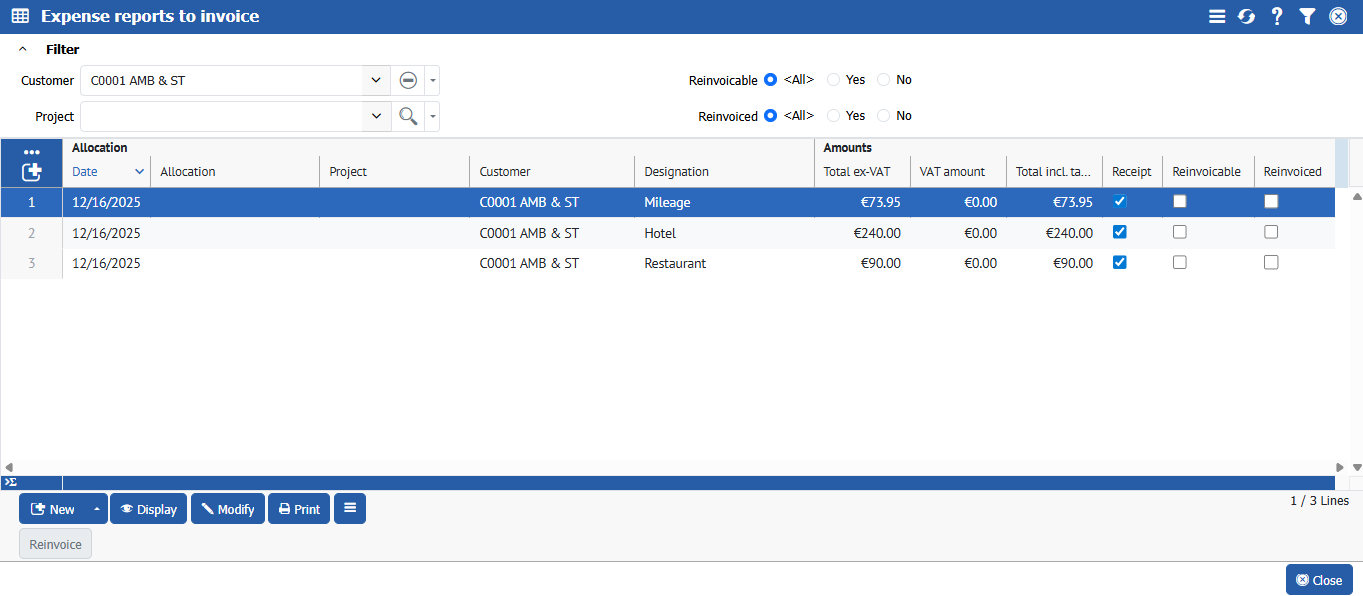Click the Print button

pos(299,509)
